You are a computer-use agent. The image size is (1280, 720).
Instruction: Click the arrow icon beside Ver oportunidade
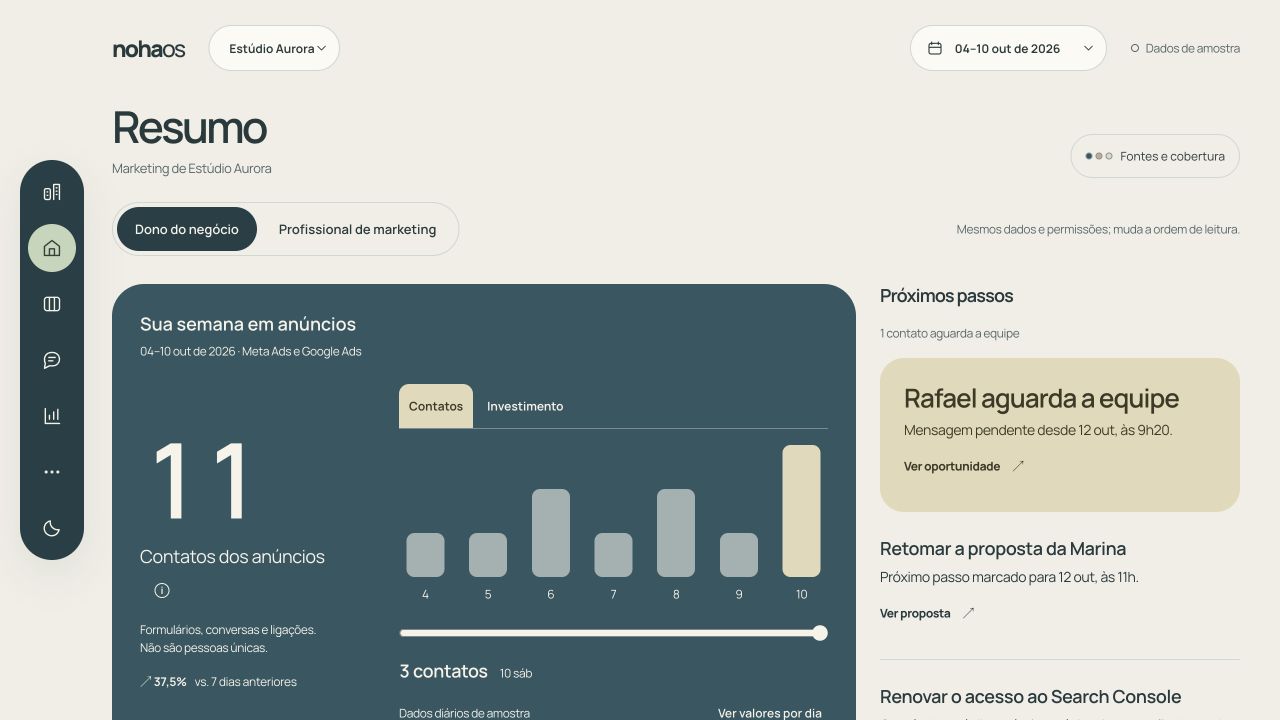[x=1018, y=466]
